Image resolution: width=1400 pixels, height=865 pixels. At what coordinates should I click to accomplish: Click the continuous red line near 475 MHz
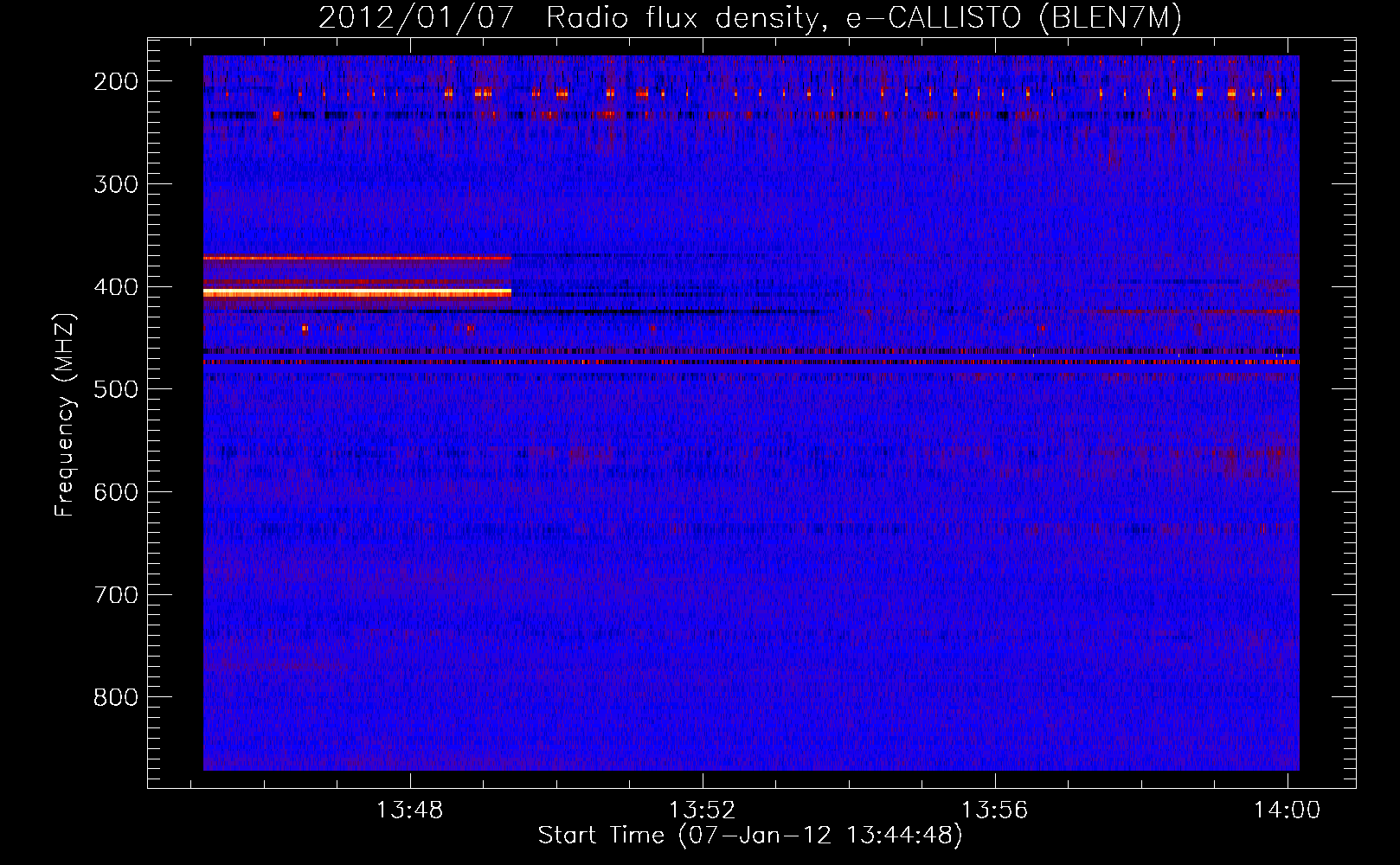[x=751, y=362]
